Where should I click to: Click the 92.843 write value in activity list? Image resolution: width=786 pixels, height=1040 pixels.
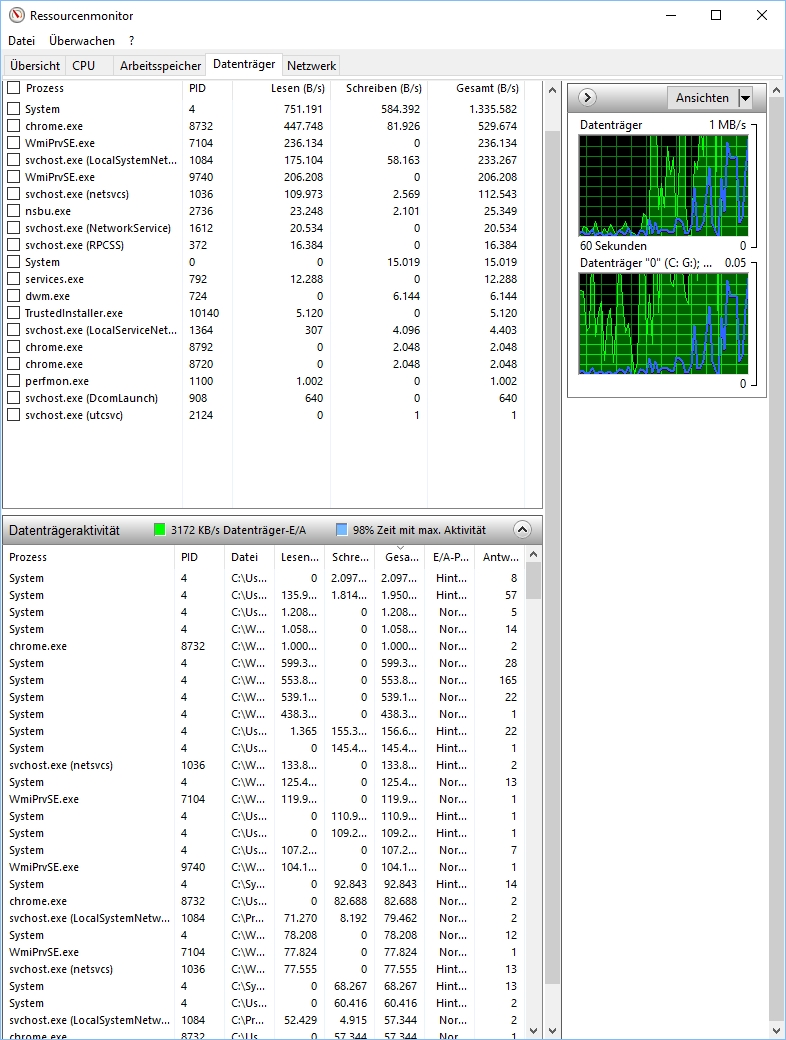click(x=350, y=884)
